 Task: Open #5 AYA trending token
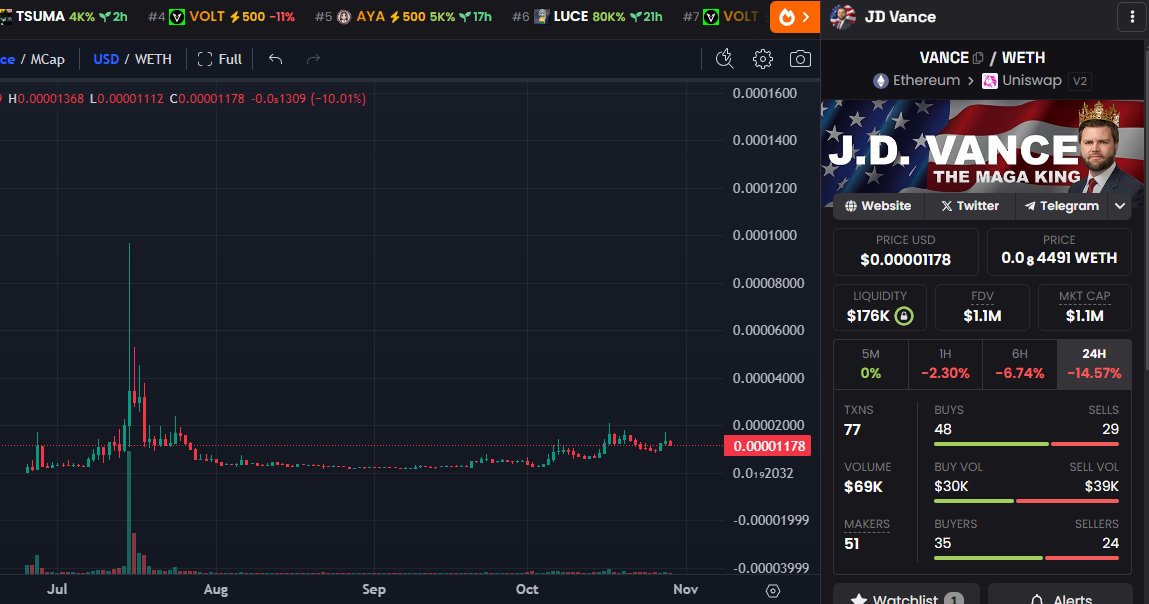click(x=403, y=16)
